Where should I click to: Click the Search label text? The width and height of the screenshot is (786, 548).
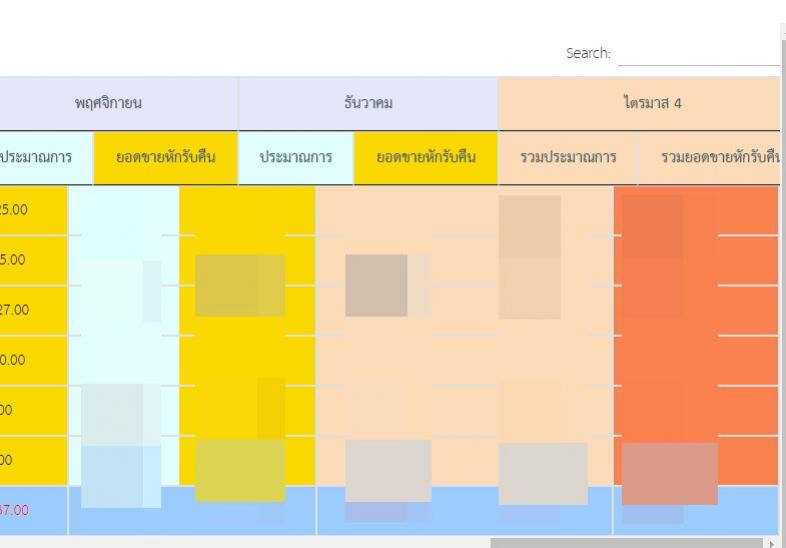tap(587, 54)
